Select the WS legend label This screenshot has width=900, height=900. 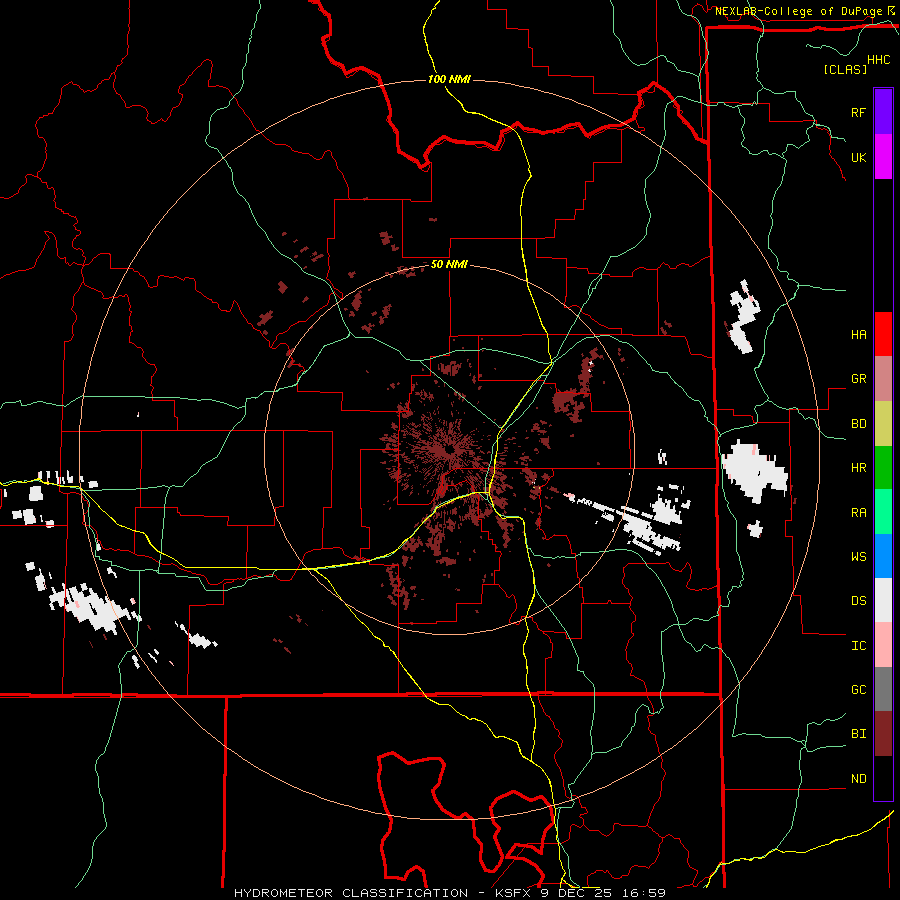pos(858,557)
